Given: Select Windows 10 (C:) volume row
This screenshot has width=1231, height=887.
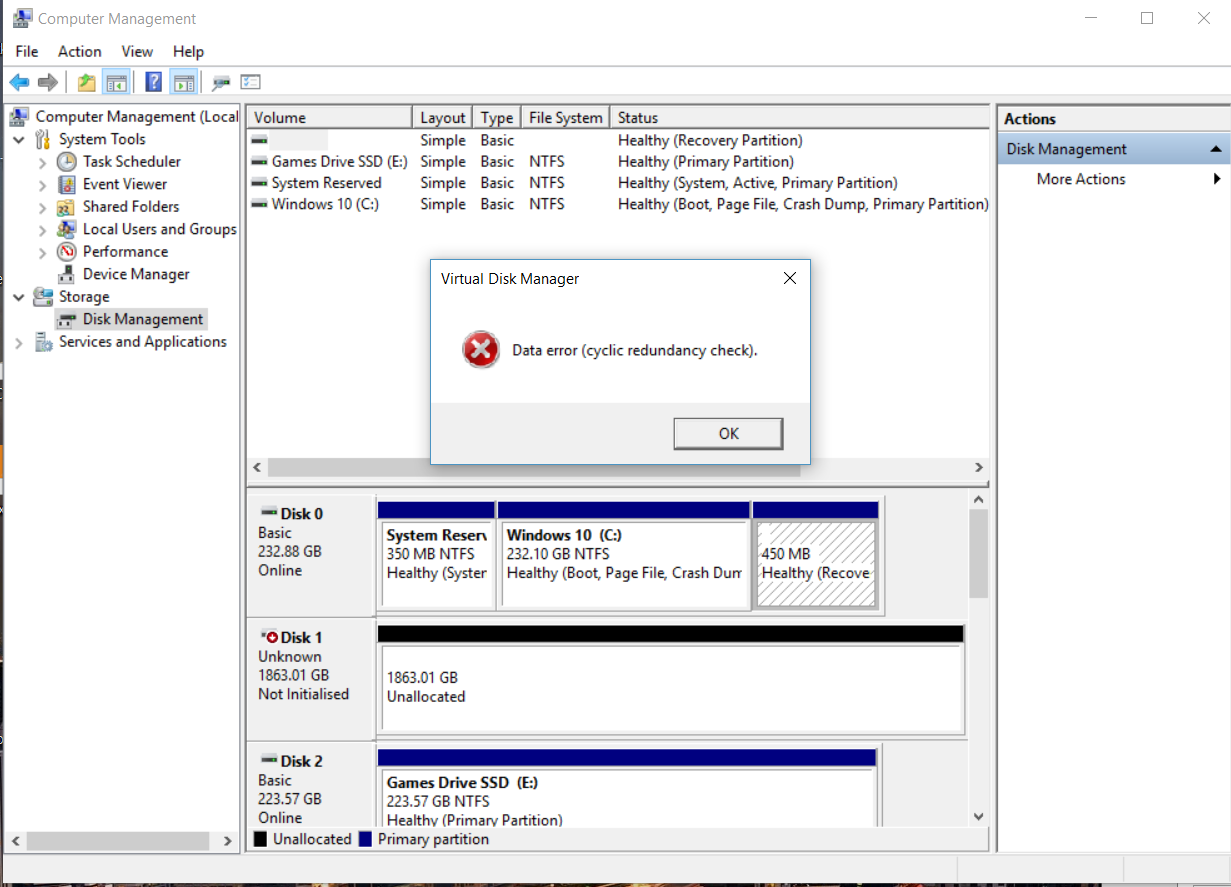Looking at the screenshot, I should click(618, 204).
